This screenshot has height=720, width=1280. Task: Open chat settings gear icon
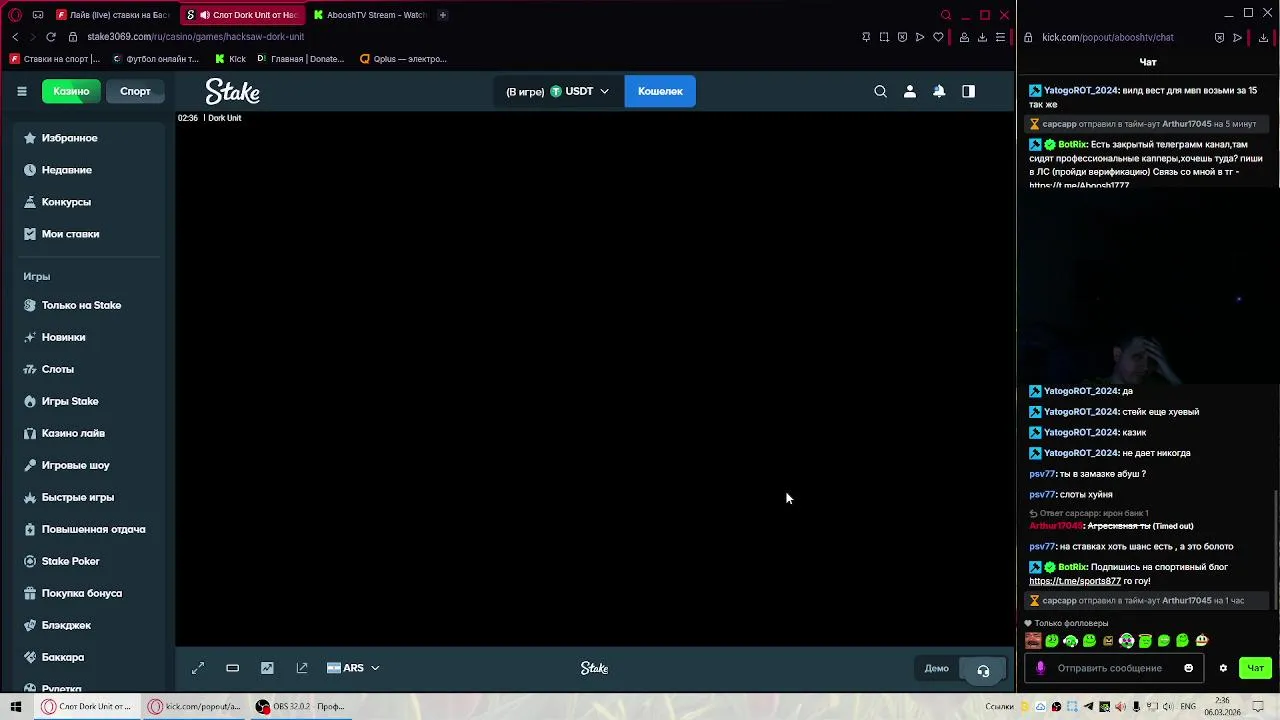pyautogui.click(x=1222, y=668)
